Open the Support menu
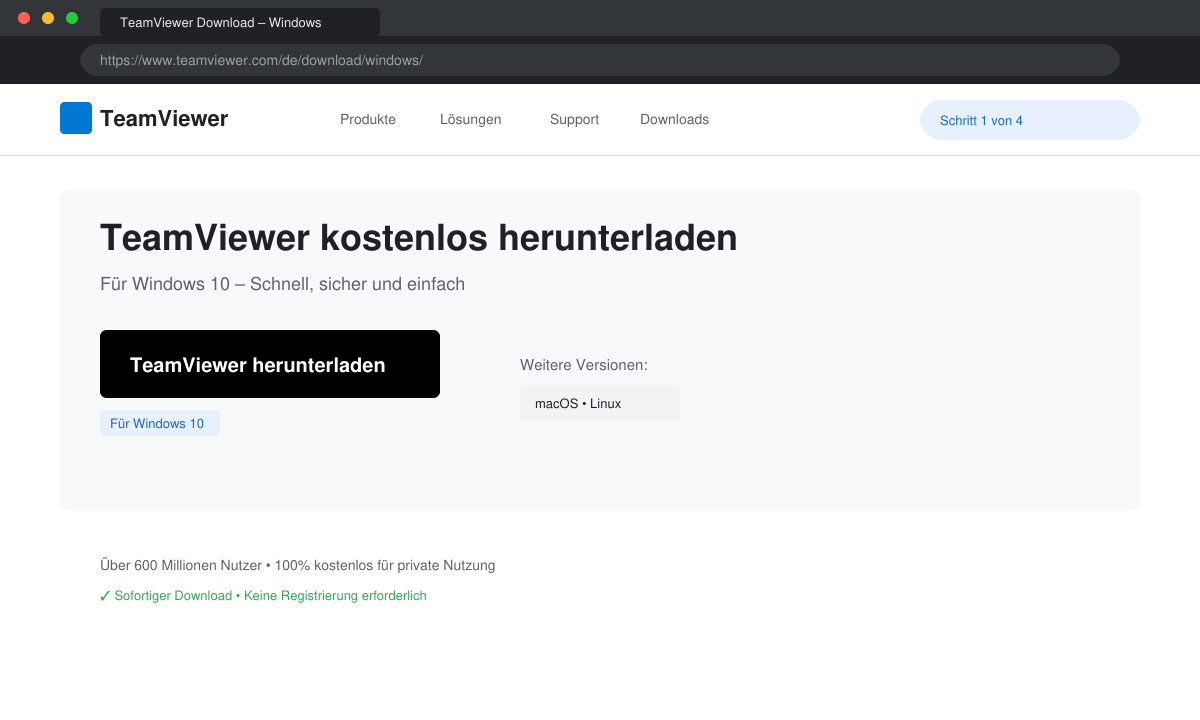This screenshot has height=720, width=1200. 574,119
